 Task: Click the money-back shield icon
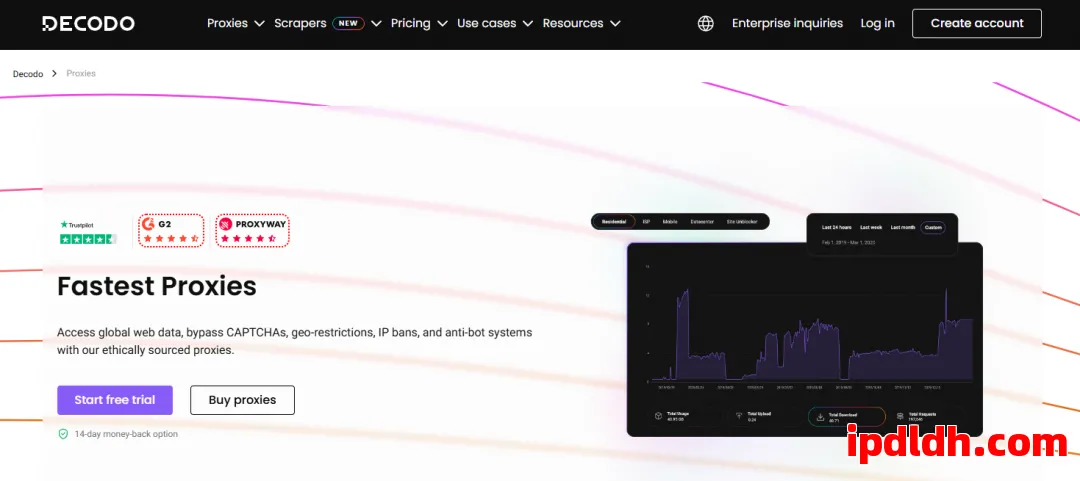tap(63, 434)
